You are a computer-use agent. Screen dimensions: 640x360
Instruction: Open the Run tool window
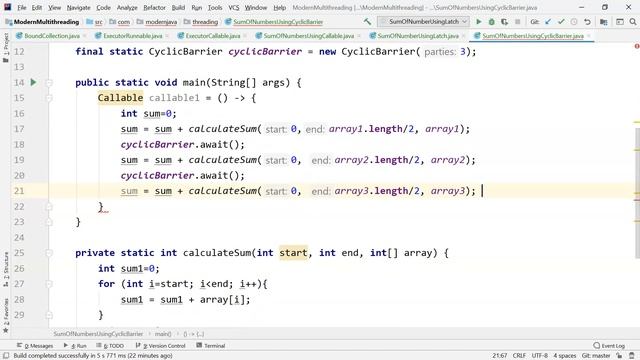point(75,346)
